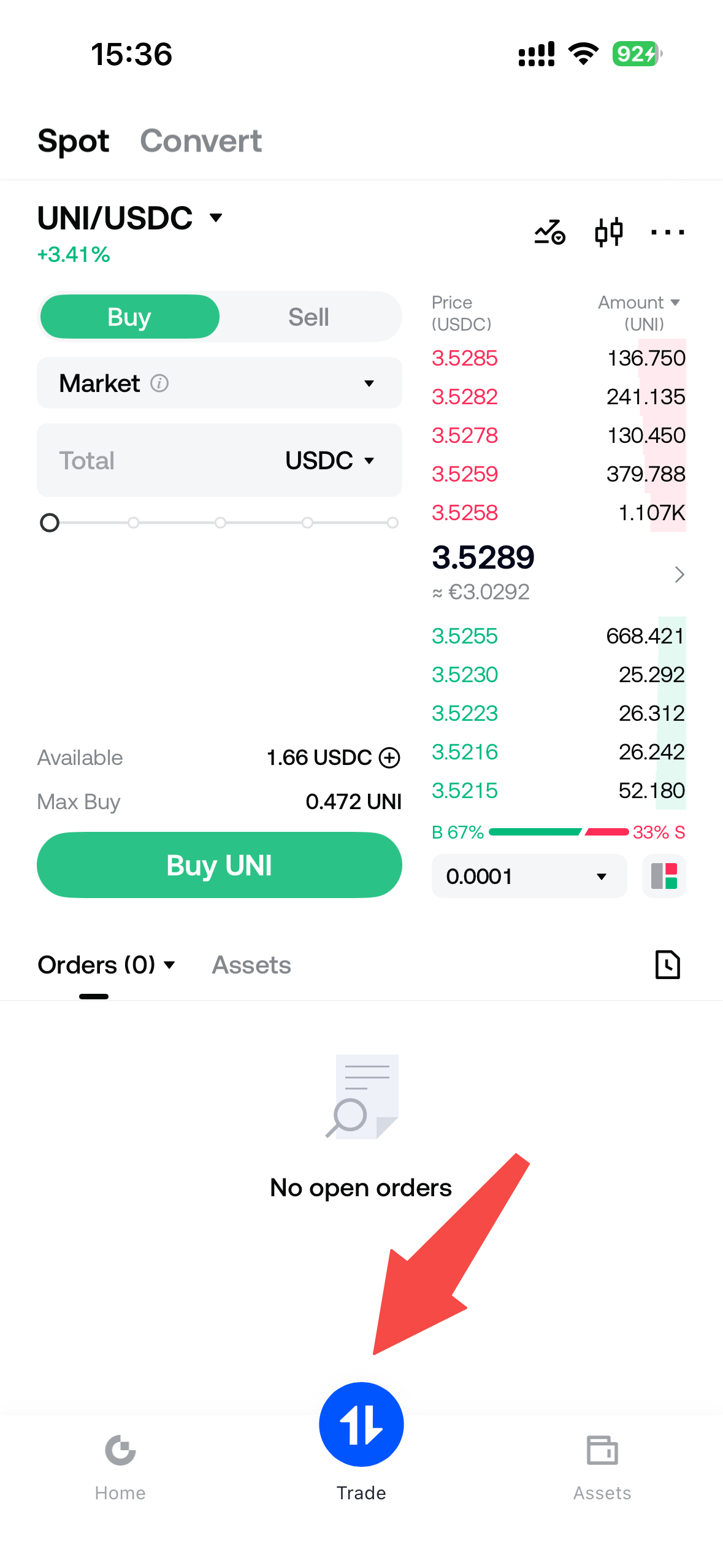723x1568 pixels.
Task: Change the order book layout icon
Action: [x=664, y=876]
